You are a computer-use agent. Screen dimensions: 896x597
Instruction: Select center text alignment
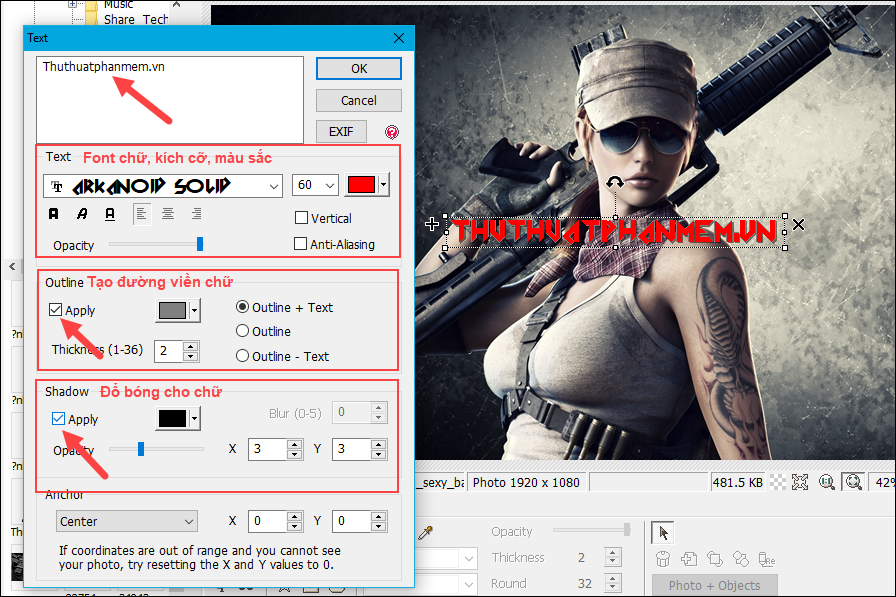(x=167, y=213)
